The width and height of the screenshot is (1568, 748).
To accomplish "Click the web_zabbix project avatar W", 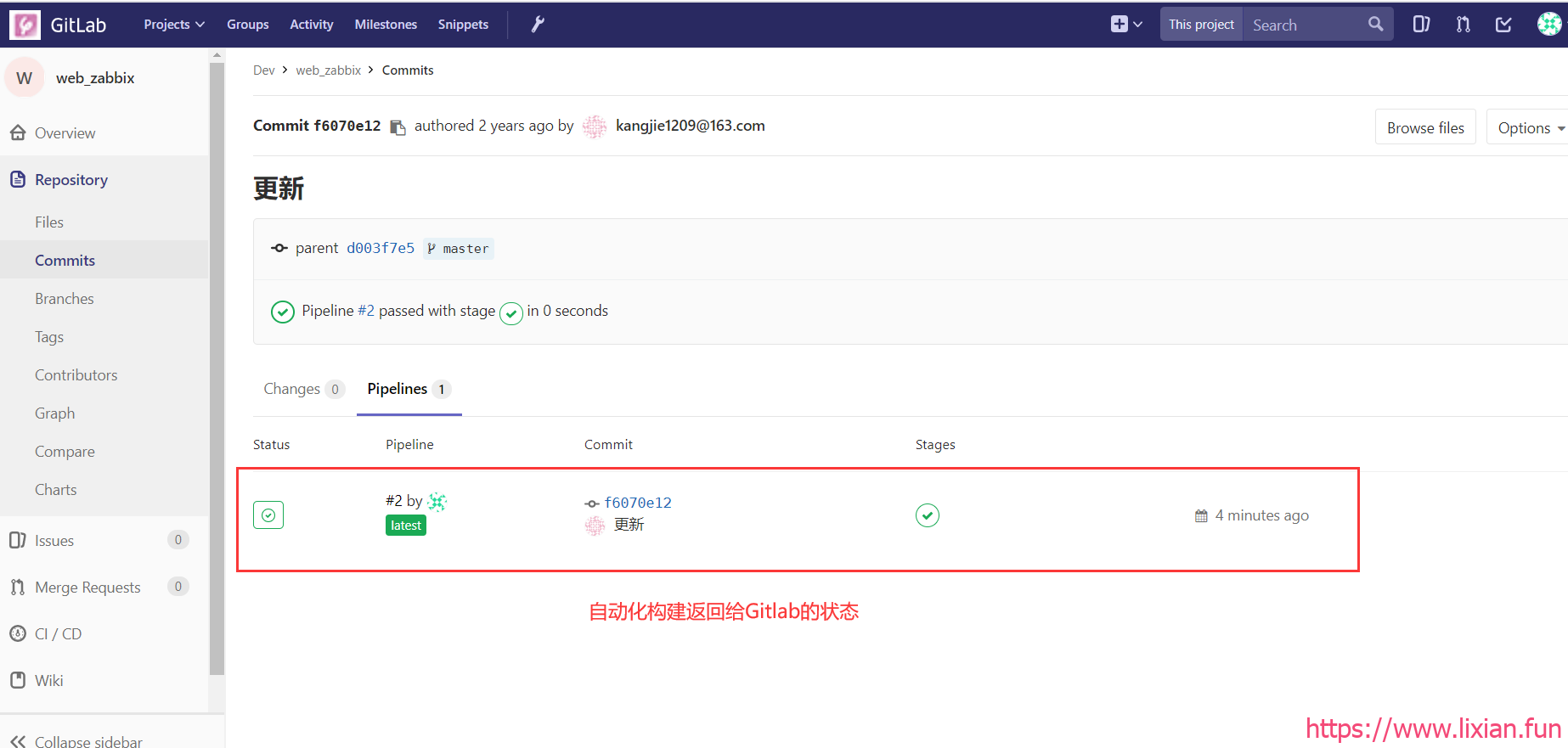I will tap(25, 77).
